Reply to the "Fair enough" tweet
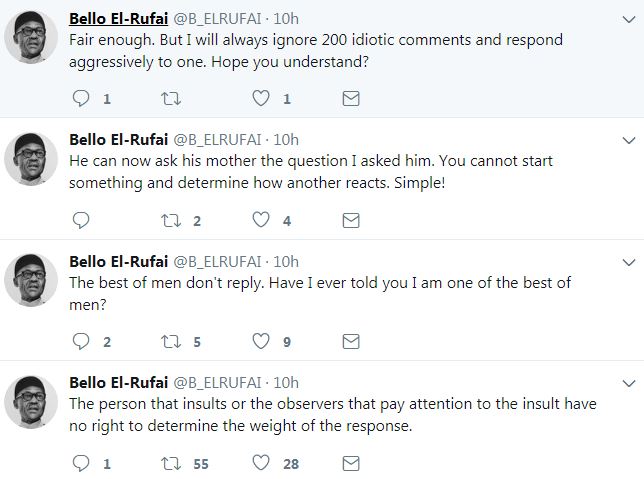Screen dimensions: 644x479 (83, 99)
